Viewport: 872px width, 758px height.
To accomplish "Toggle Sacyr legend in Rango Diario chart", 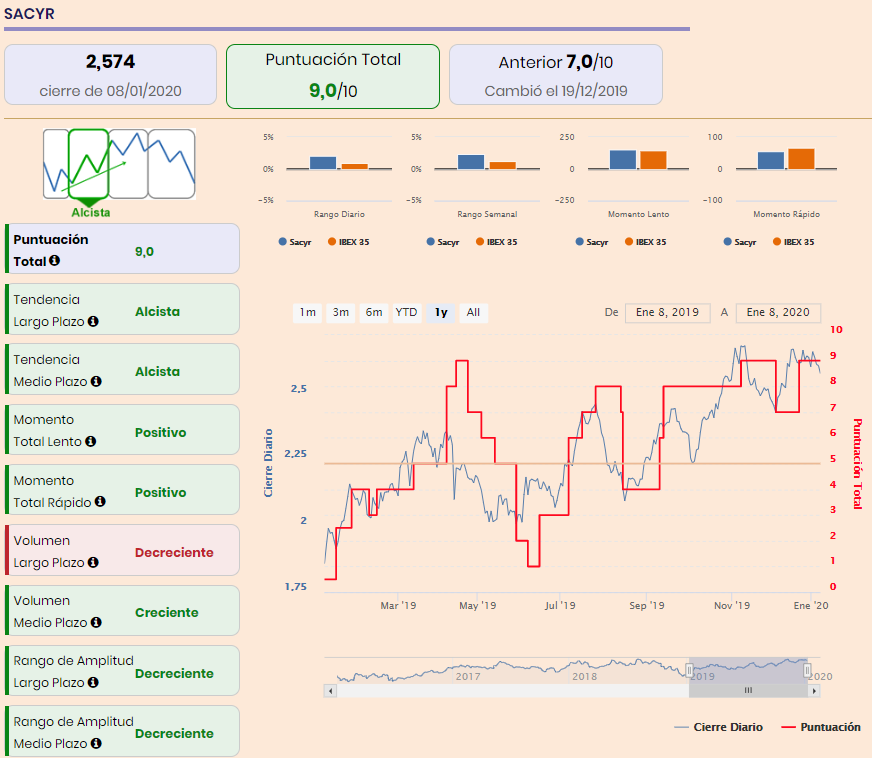I will click(x=295, y=242).
